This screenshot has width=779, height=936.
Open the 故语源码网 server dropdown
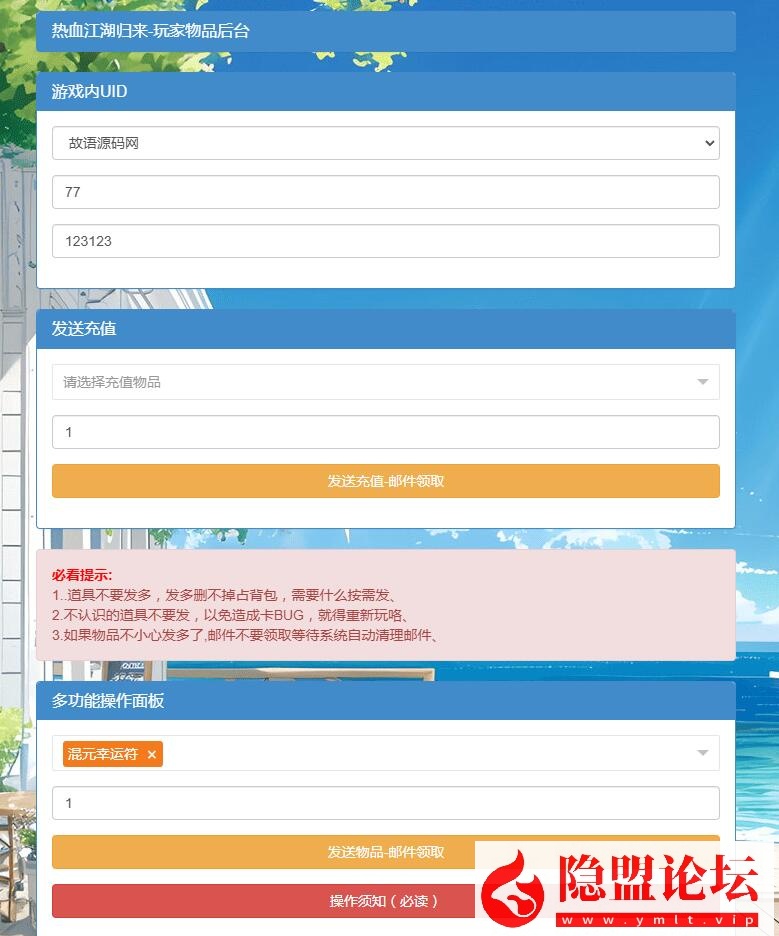[x=386, y=143]
